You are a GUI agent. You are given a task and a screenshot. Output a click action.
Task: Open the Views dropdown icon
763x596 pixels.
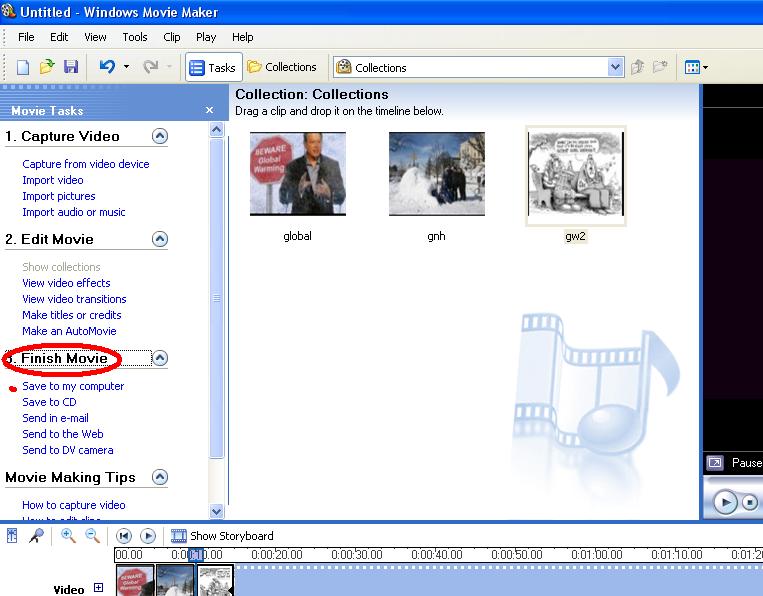pos(696,67)
